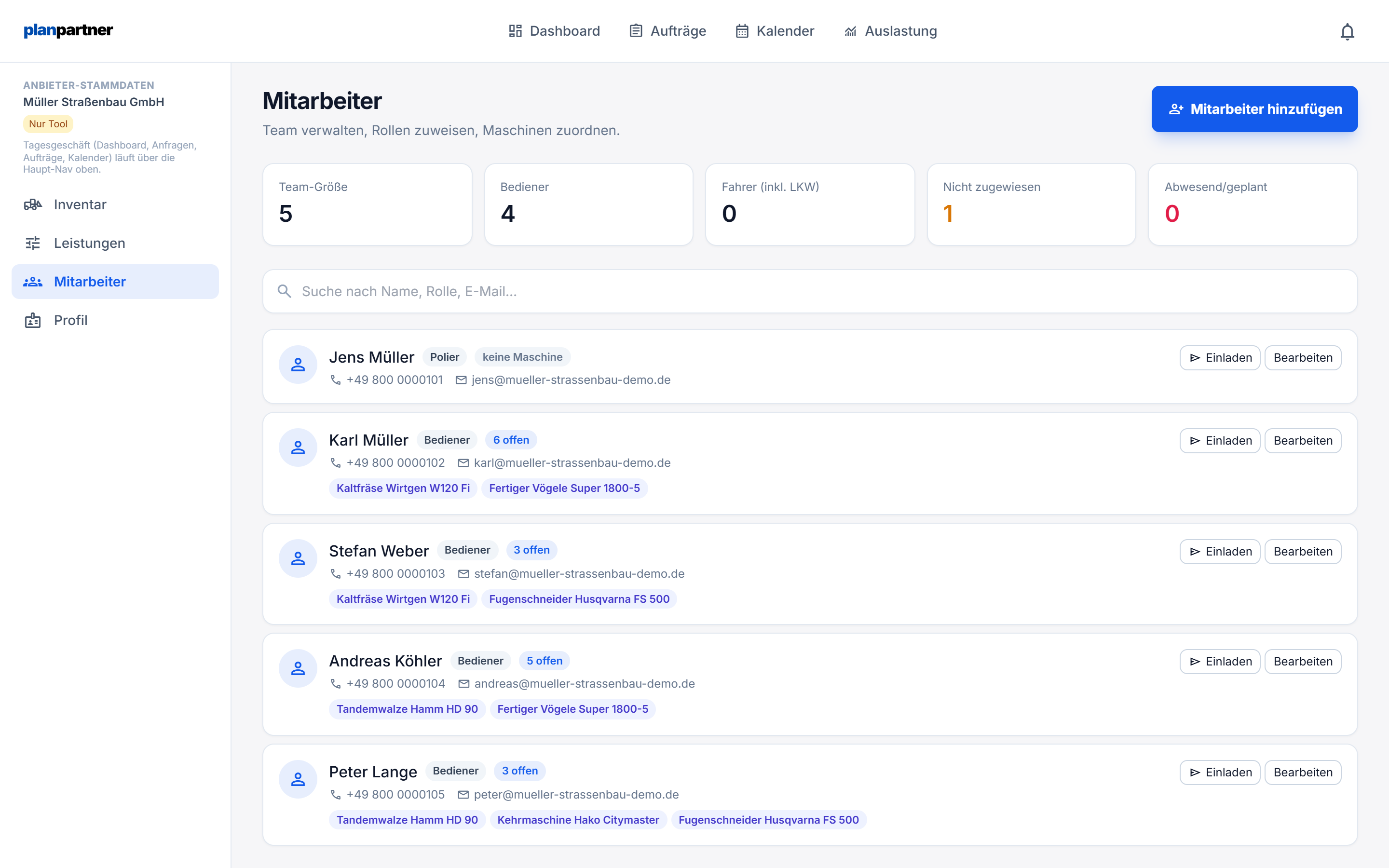
Task: Click the search magnifier icon
Action: pos(284,291)
